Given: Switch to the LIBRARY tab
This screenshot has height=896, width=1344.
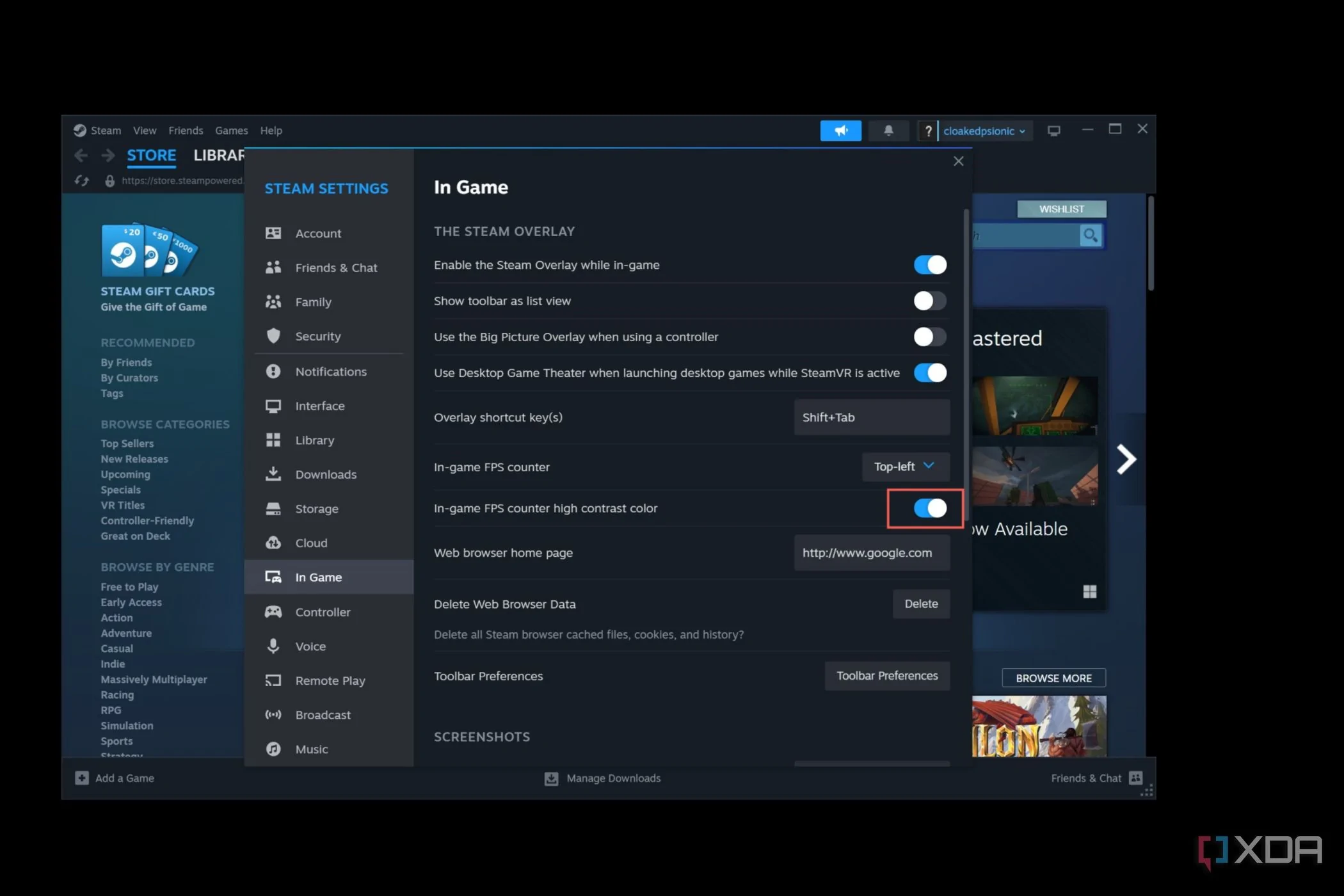Looking at the screenshot, I should (219, 156).
